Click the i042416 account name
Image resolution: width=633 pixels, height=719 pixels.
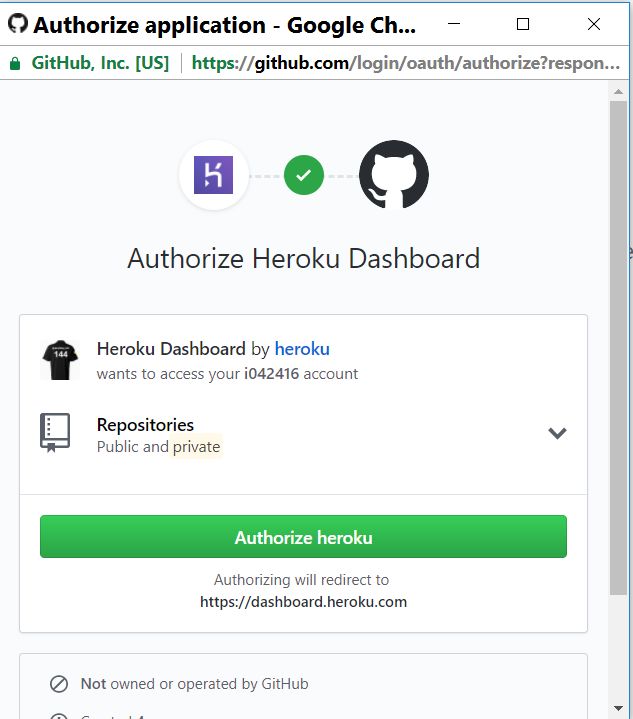272,374
